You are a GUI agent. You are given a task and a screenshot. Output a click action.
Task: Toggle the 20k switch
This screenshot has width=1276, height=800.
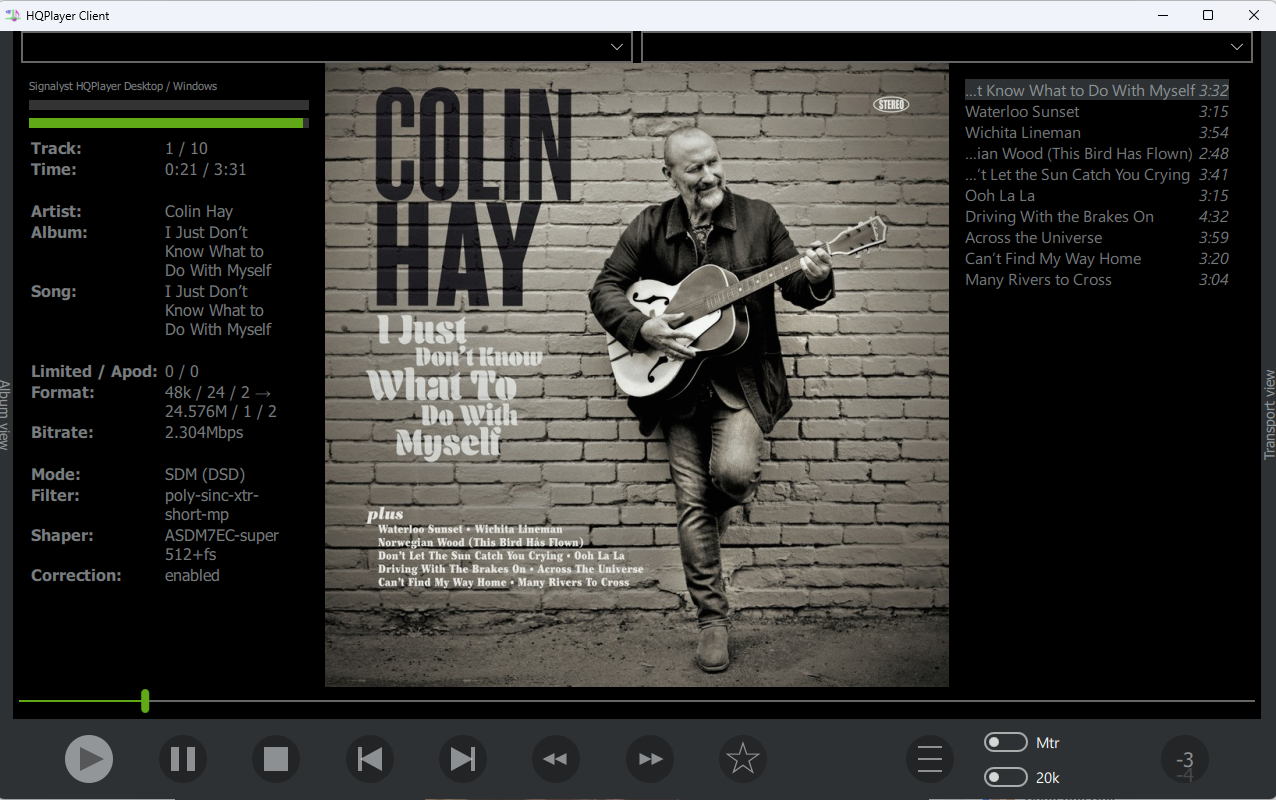[x=1006, y=777]
